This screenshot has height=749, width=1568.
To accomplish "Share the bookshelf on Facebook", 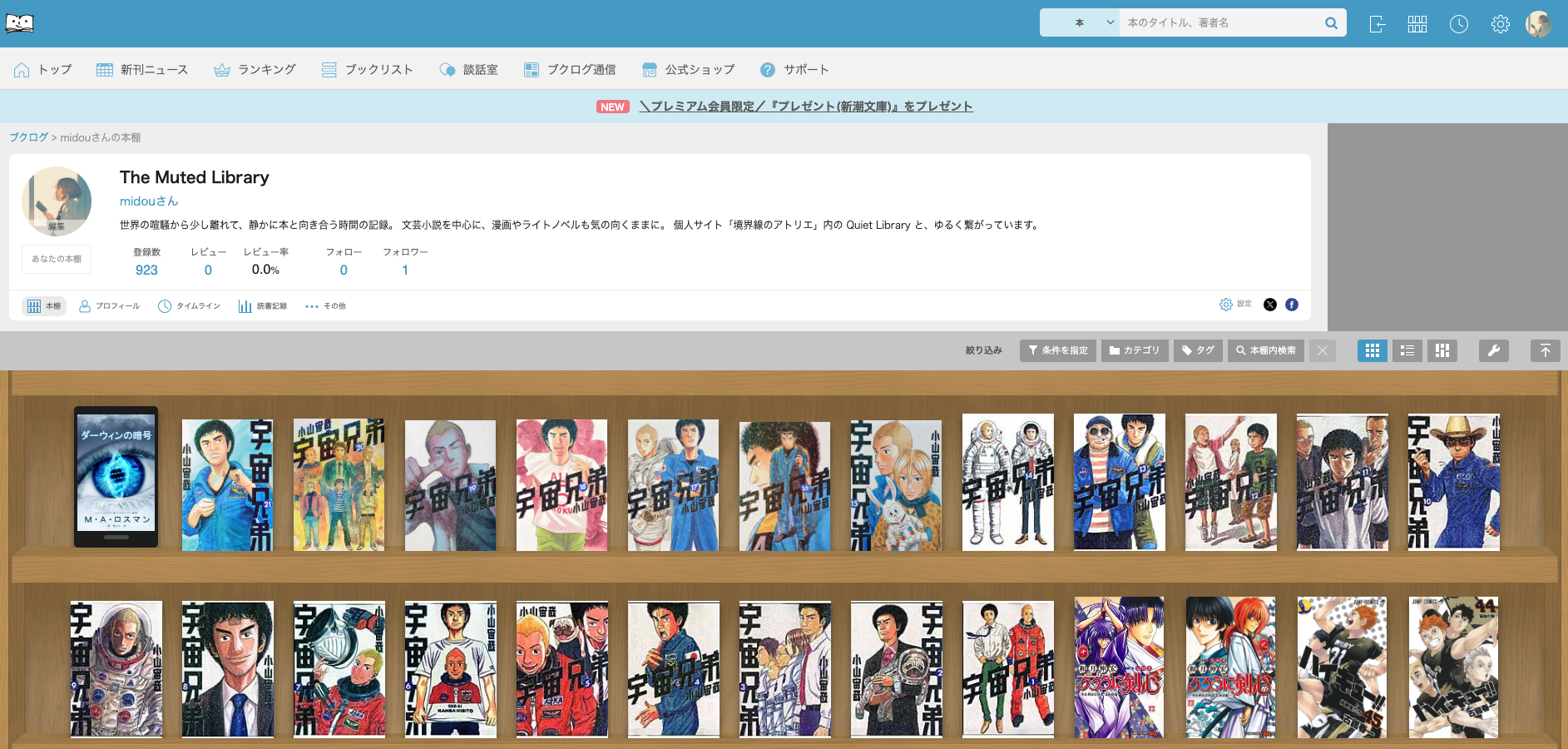I will (x=1292, y=305).
